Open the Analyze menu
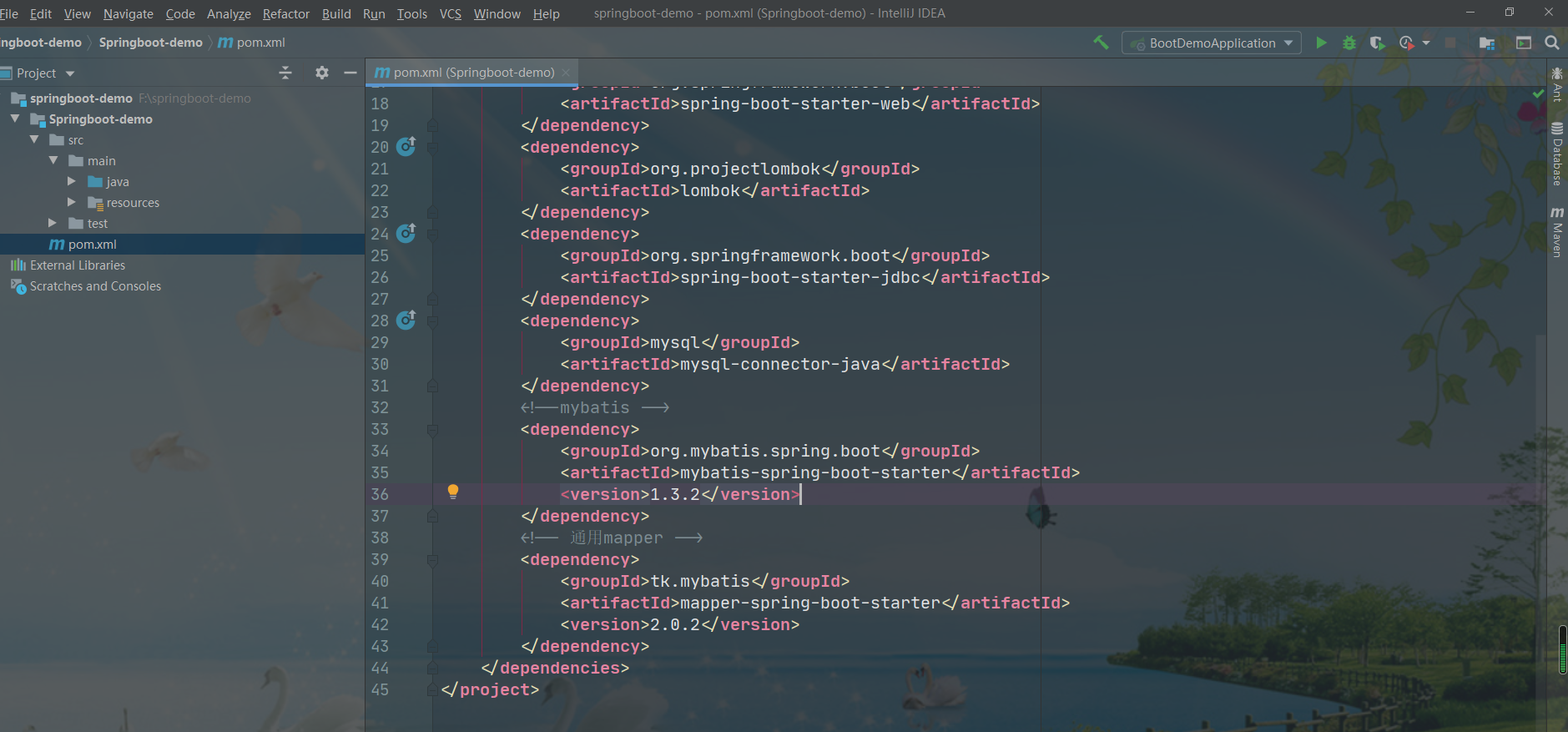 click(229, 13)
